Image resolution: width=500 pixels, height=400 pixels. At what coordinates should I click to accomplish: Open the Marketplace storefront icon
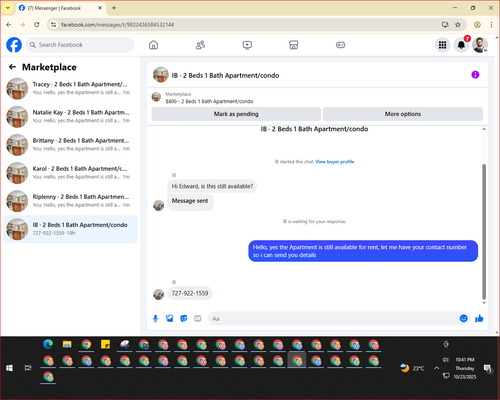[294, 45]
